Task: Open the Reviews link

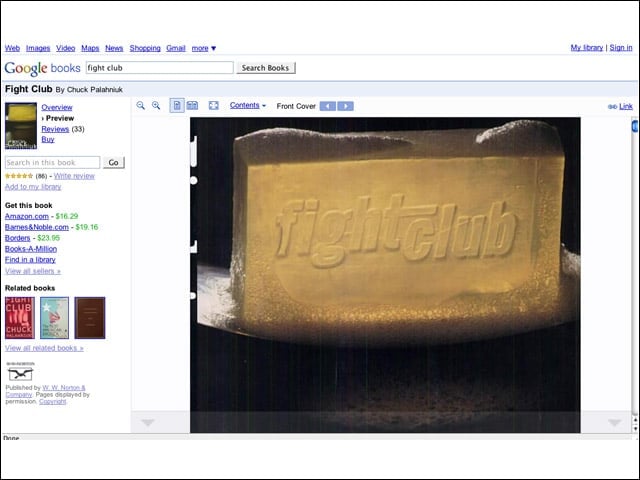Action: (55, 129)
